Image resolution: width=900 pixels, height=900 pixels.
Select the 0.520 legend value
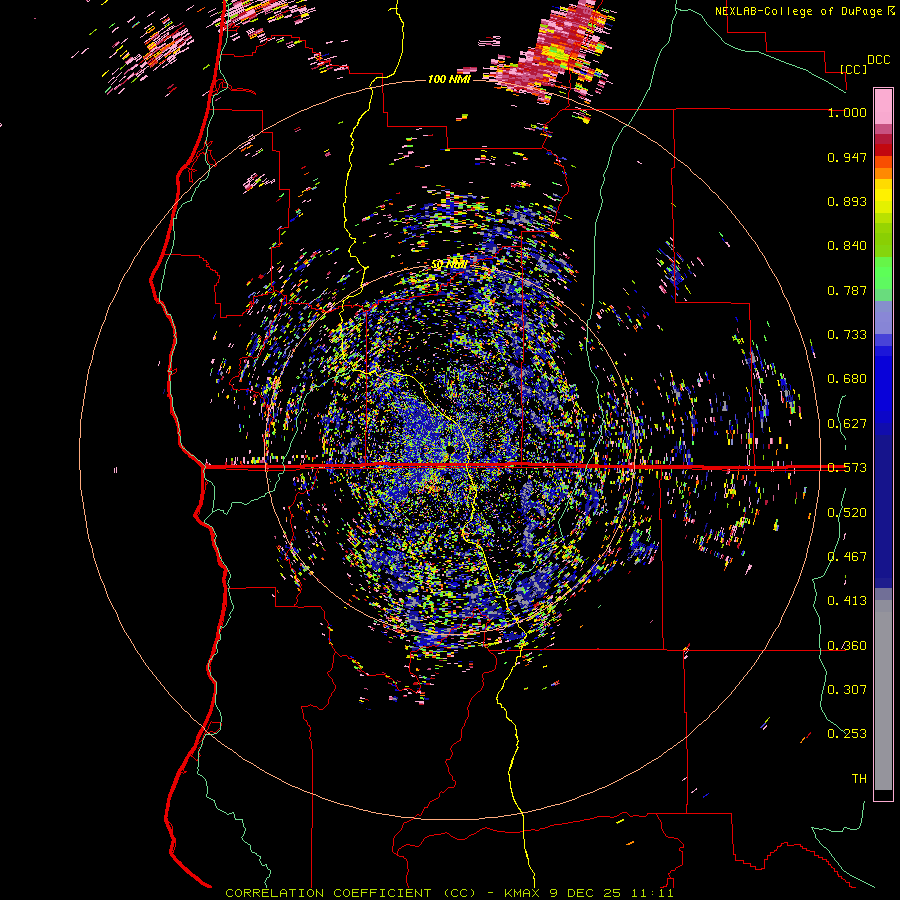[x=847, y=513]
